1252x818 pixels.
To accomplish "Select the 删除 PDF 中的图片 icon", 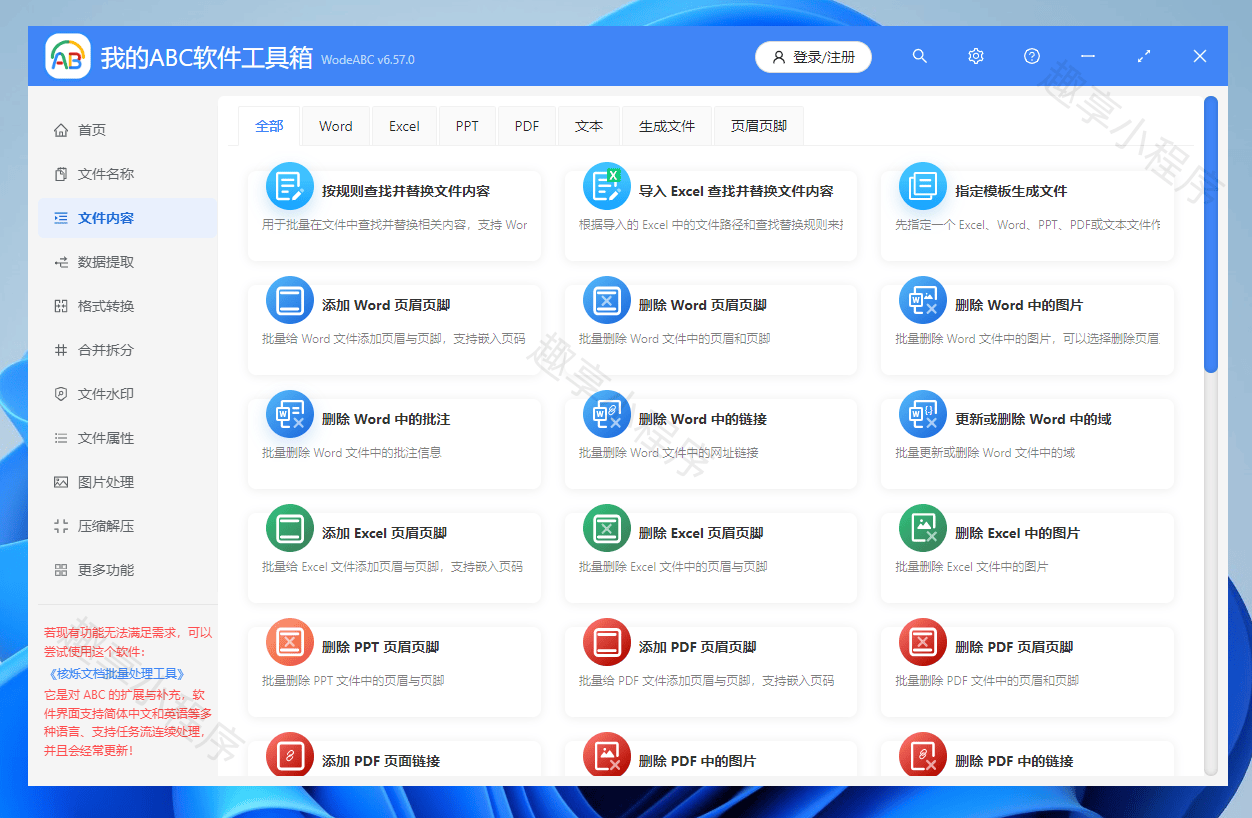I will pos(607,755).
